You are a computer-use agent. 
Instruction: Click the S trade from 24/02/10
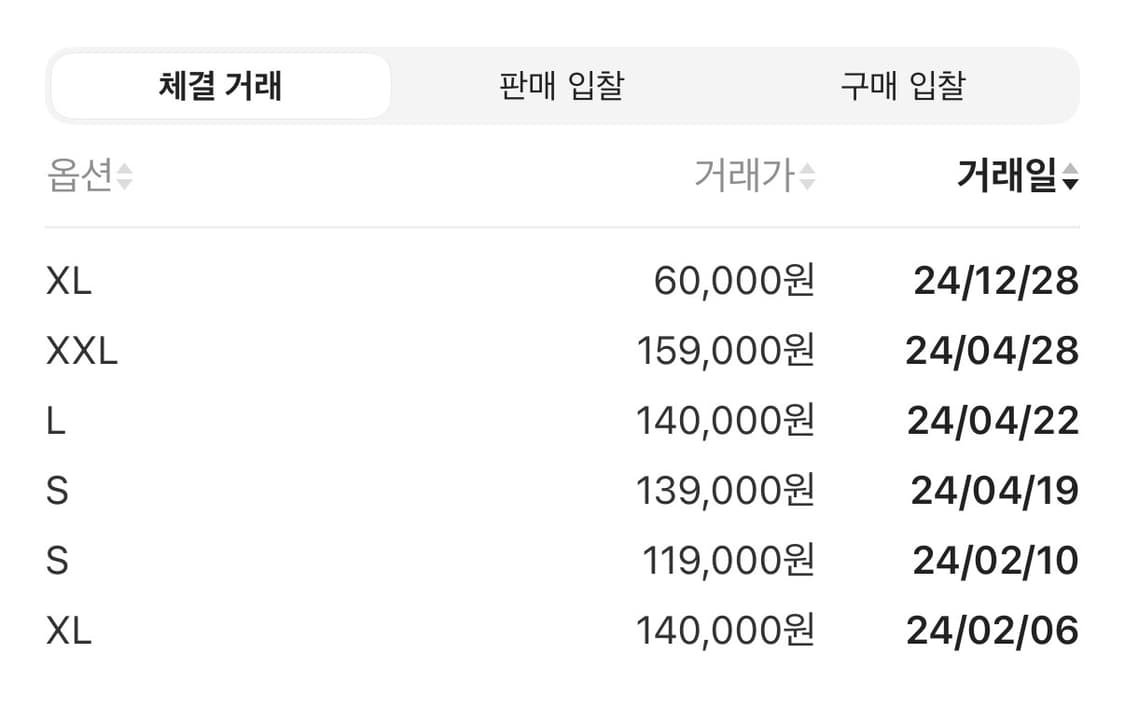pyautogui.click(x=560, y=561)
